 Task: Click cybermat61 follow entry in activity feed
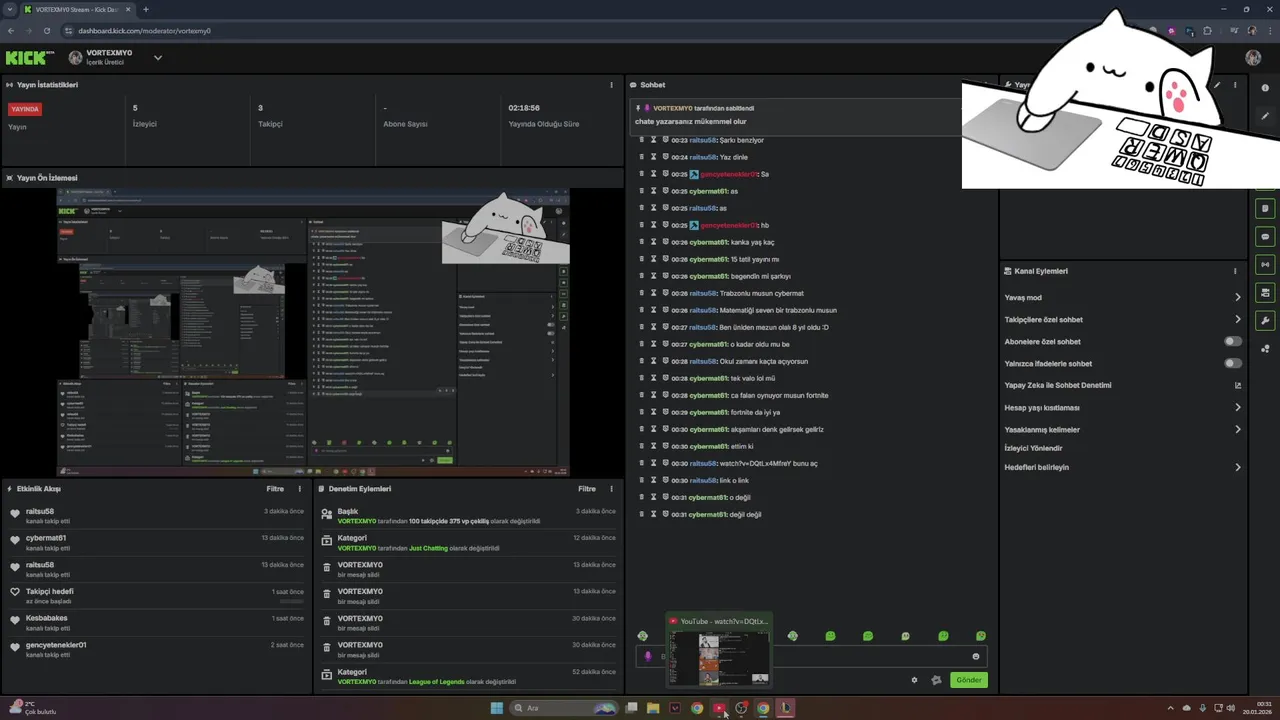(x=46, y=538)
